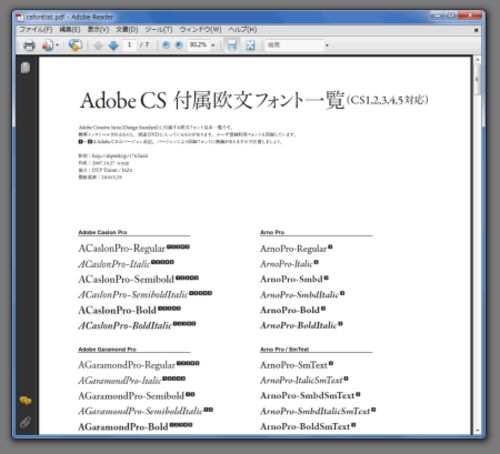Open the Comments panel icon in sidebar
Screen dimensions: 500x454
(25, 400)
